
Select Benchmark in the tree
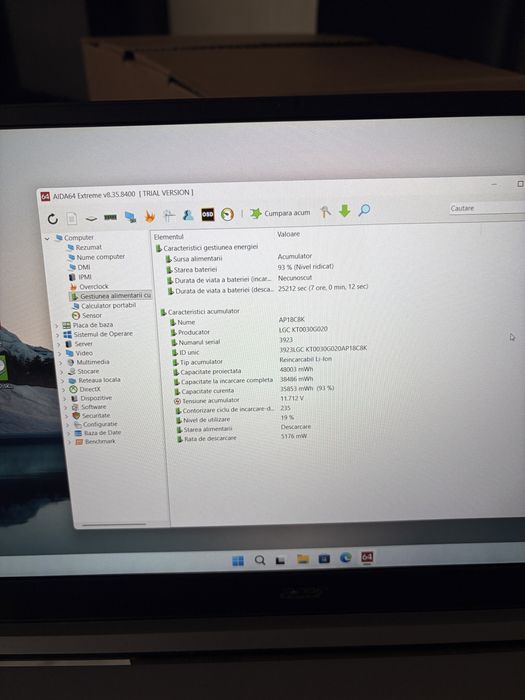point(95,442)
